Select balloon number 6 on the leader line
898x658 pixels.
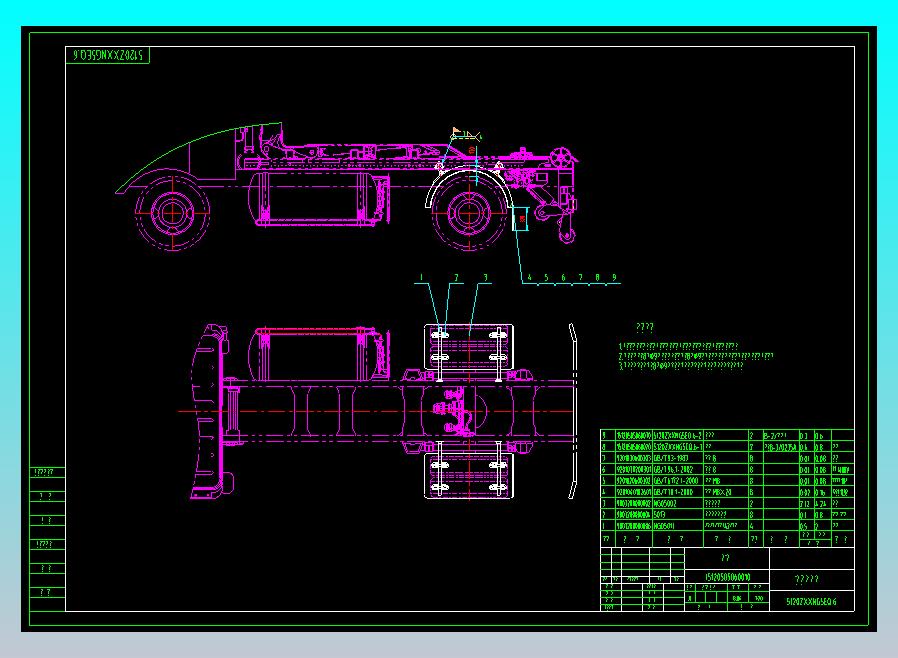coord(563,277)
